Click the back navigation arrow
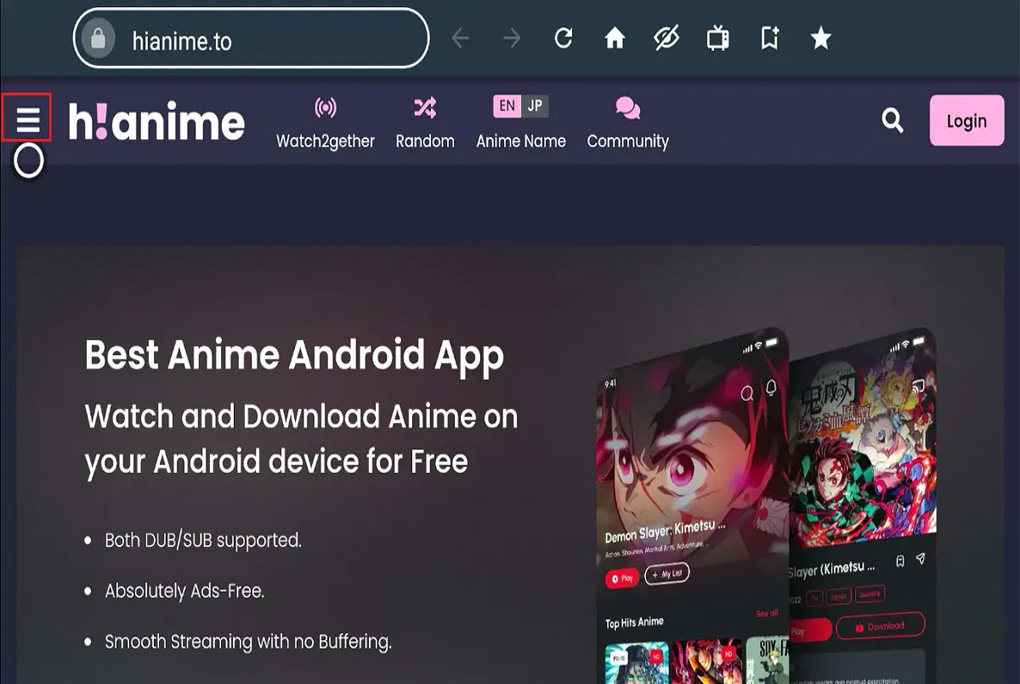Image resolution: width=1020 pixels, height=684 pixels. pyautogui.click(x=459, y=37)
